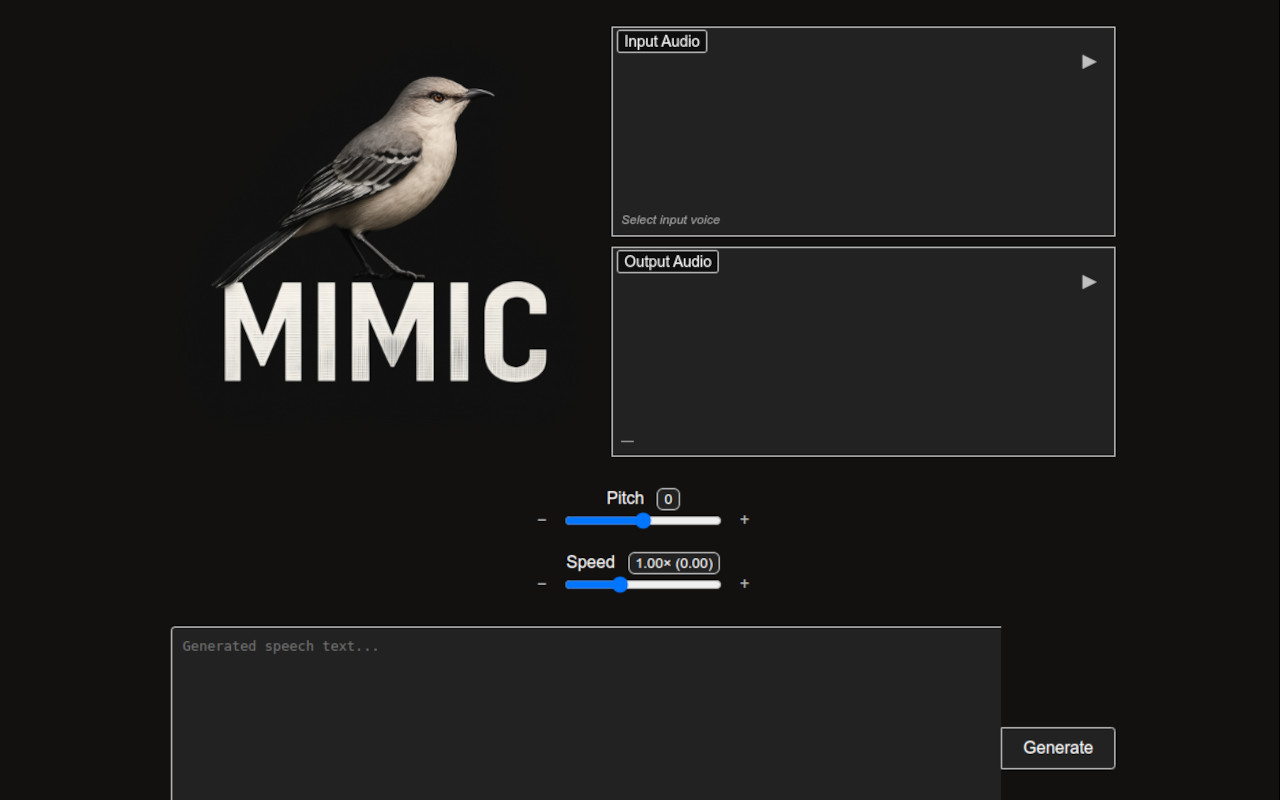Viewport: 1280px width, 800px height.
Task: Click the Speed slider handle
Action: [621, 584]
